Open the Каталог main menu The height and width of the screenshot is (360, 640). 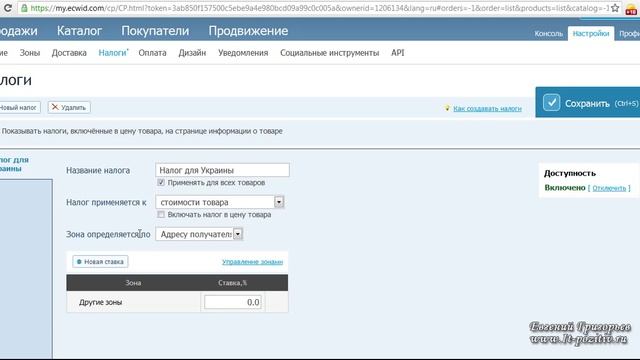click(x=79, y=31)
